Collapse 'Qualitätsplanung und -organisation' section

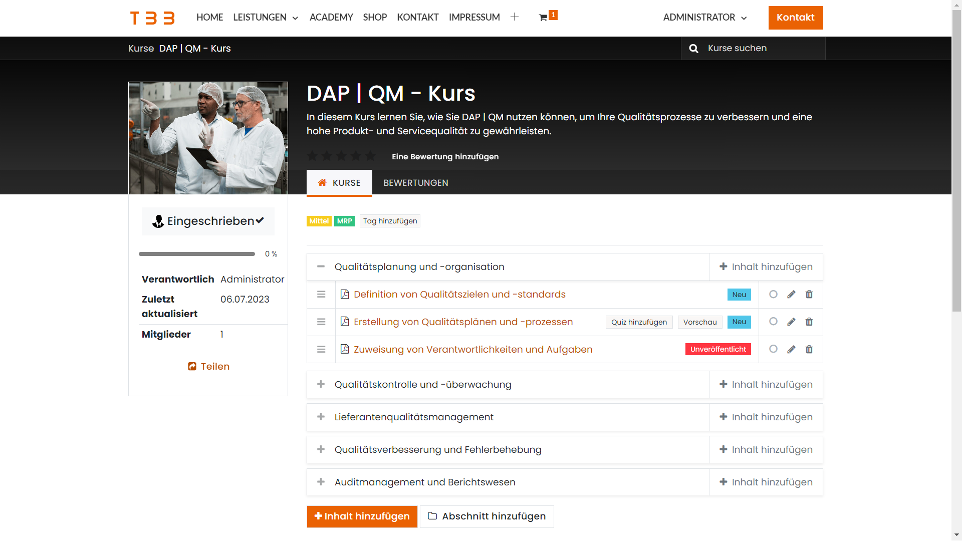pyautogui.click(x=321, y=267)
